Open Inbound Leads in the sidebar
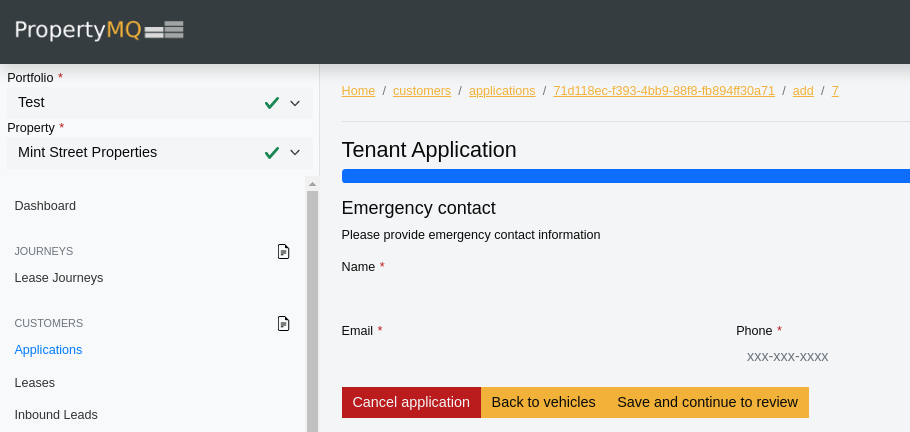Image resolution: width=910 pixels, height=432 pixels. [x=56, y=415]
